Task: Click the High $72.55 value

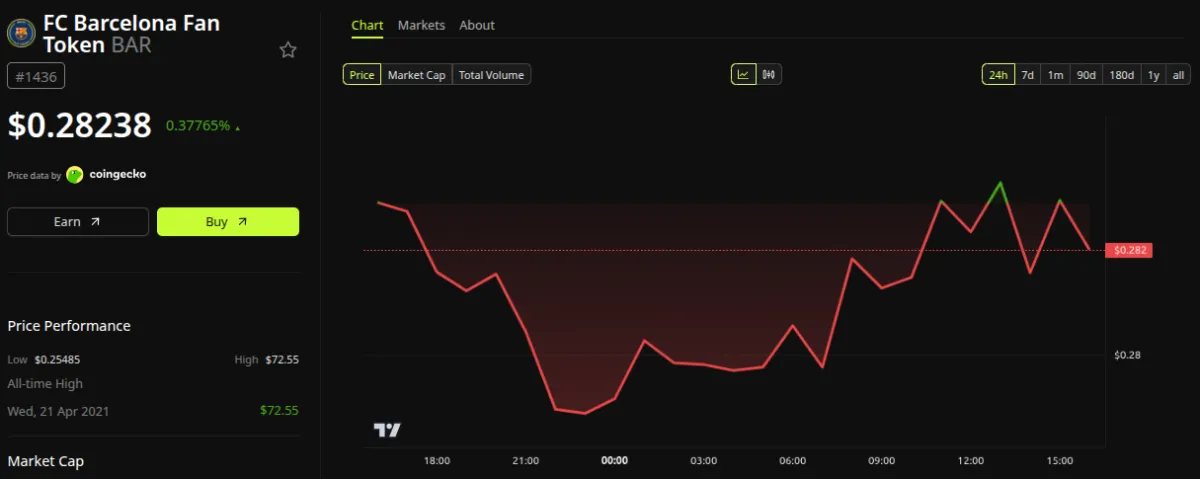Action: [281, 359]
